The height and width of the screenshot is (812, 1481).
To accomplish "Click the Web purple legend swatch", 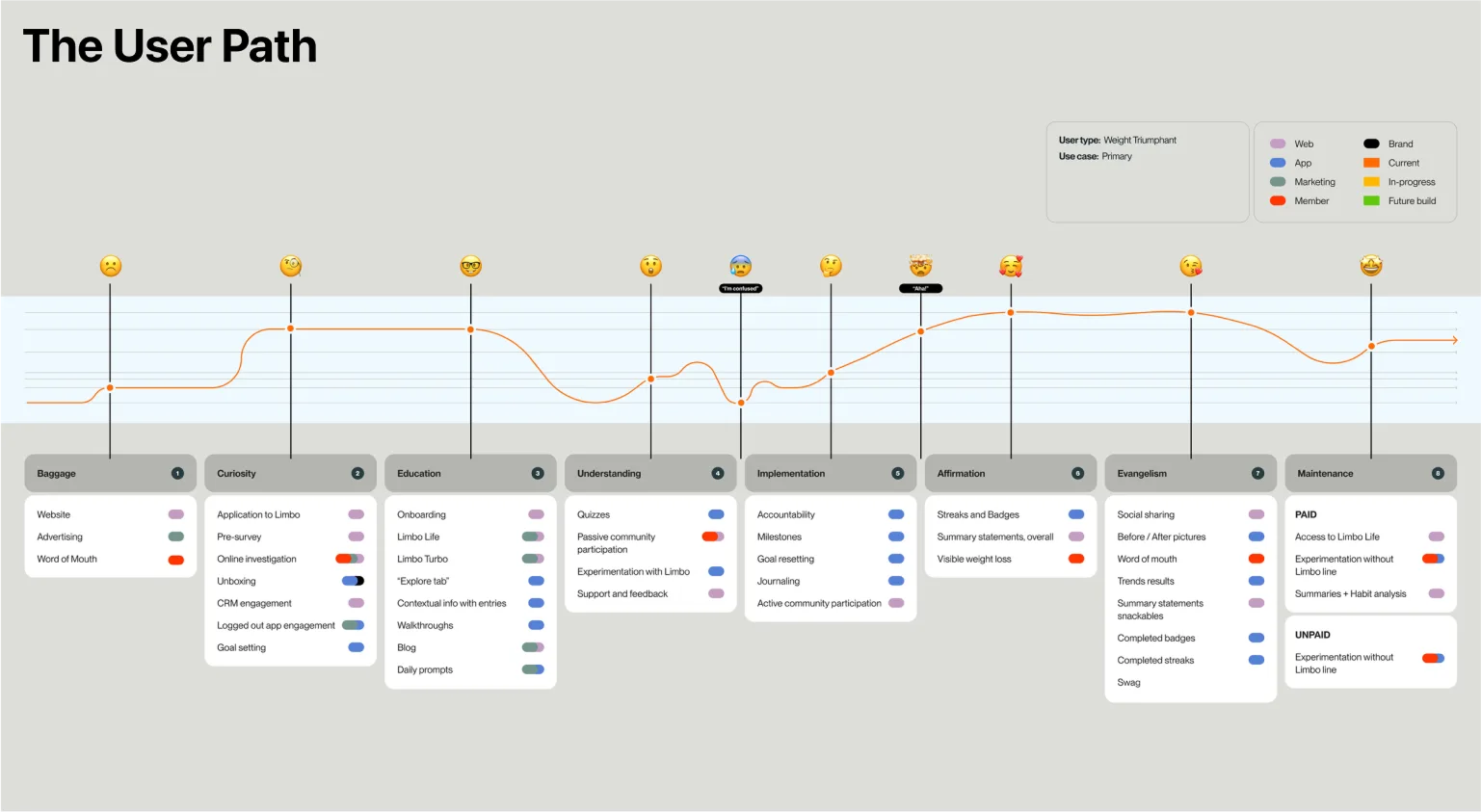I will pos(1278,144).
